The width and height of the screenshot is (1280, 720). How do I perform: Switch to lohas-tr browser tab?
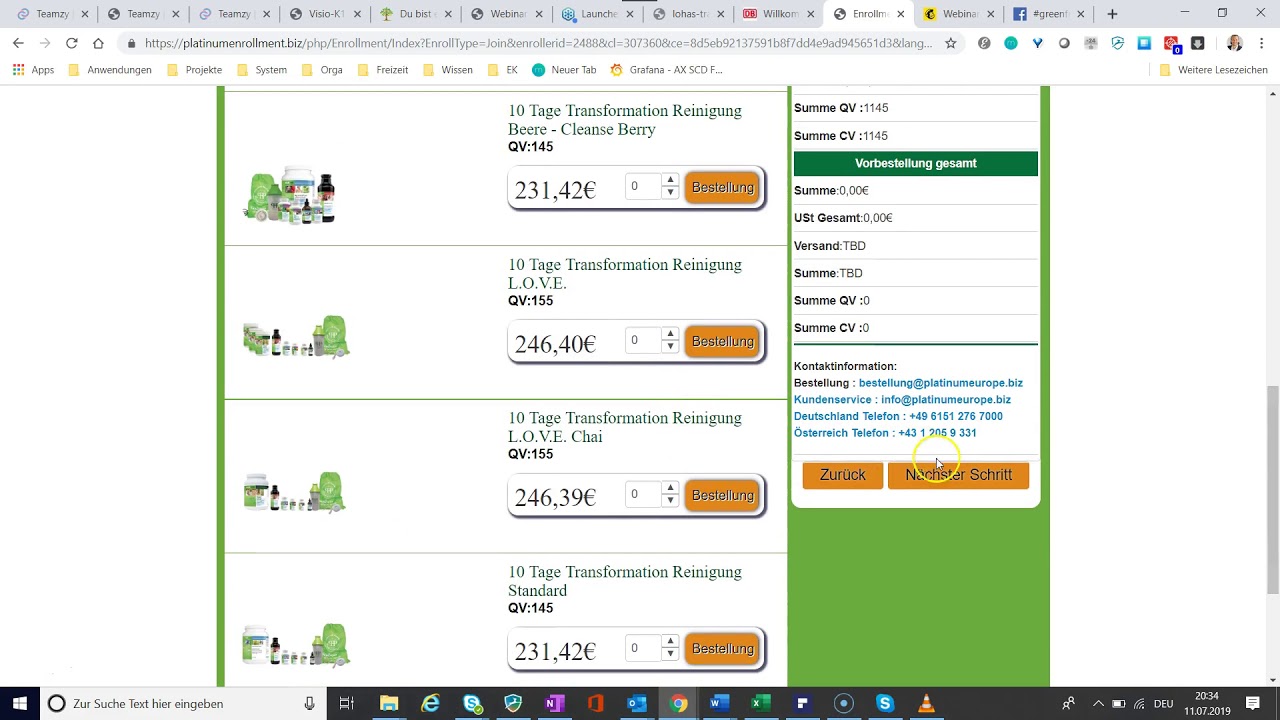click(x=690, y=14)
